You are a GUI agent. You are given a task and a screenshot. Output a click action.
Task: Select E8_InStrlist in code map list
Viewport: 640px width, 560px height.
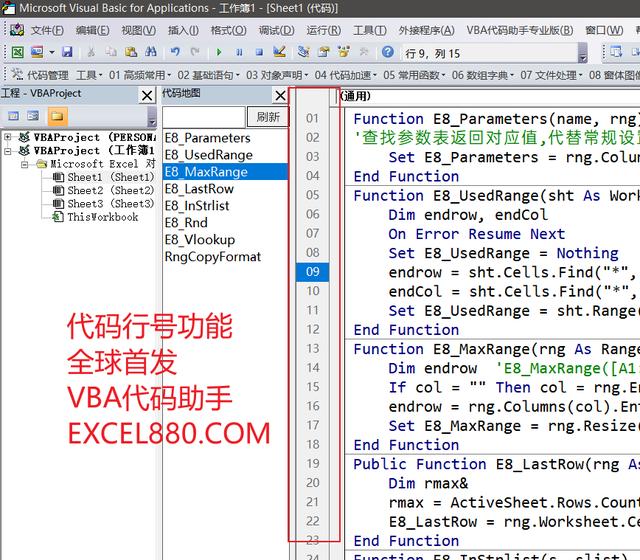tap(225, 206)
